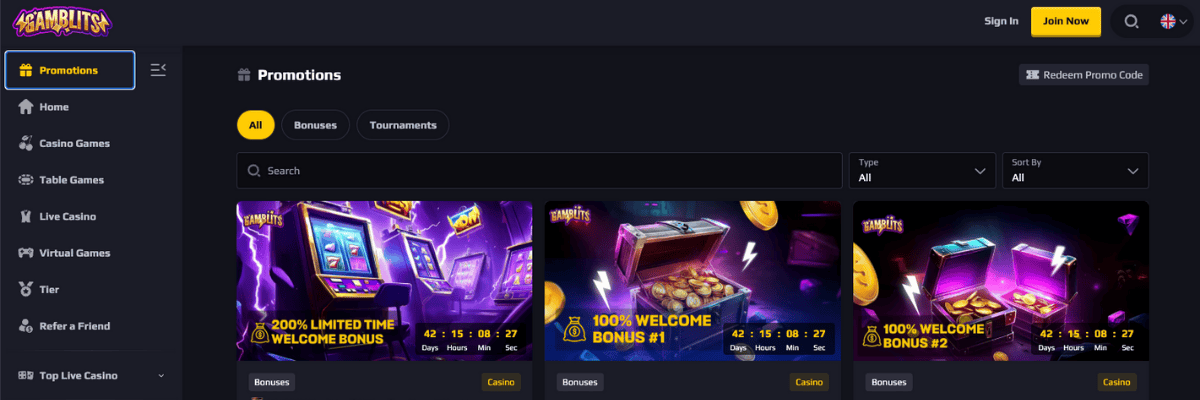Open the Sort By dropdown
The width and height of the screenshot is (1200, 400).
(x=1075, y=170)
